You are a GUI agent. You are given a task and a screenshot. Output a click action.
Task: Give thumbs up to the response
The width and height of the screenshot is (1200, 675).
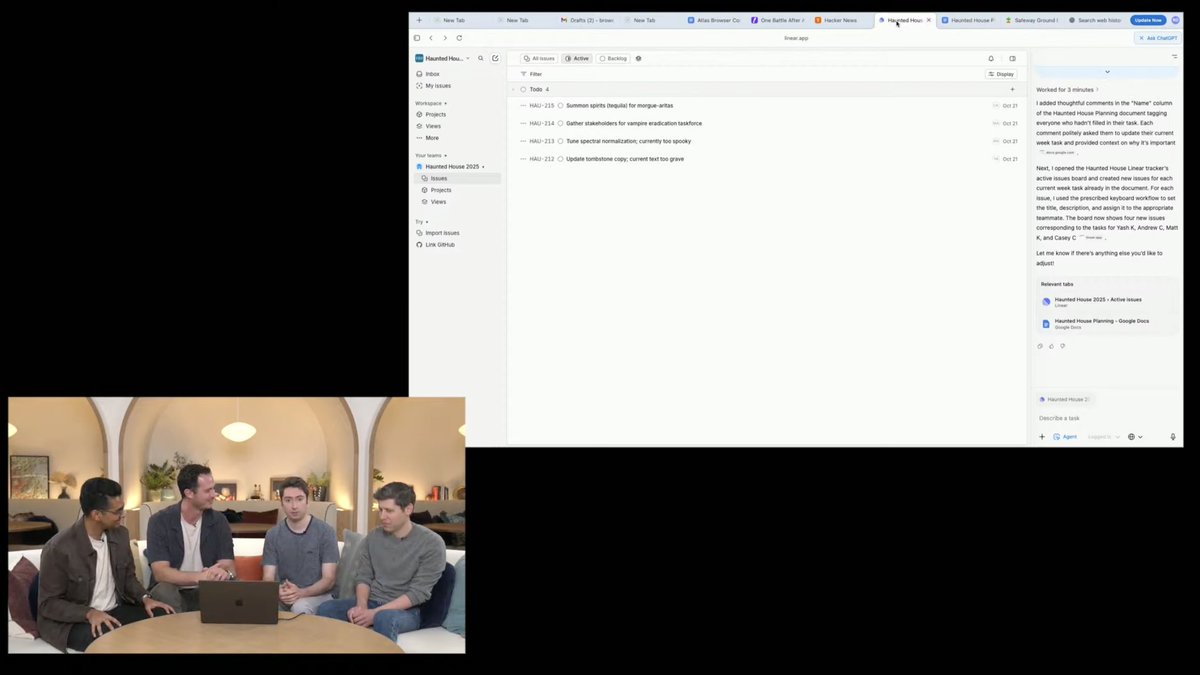(1051, 346)
